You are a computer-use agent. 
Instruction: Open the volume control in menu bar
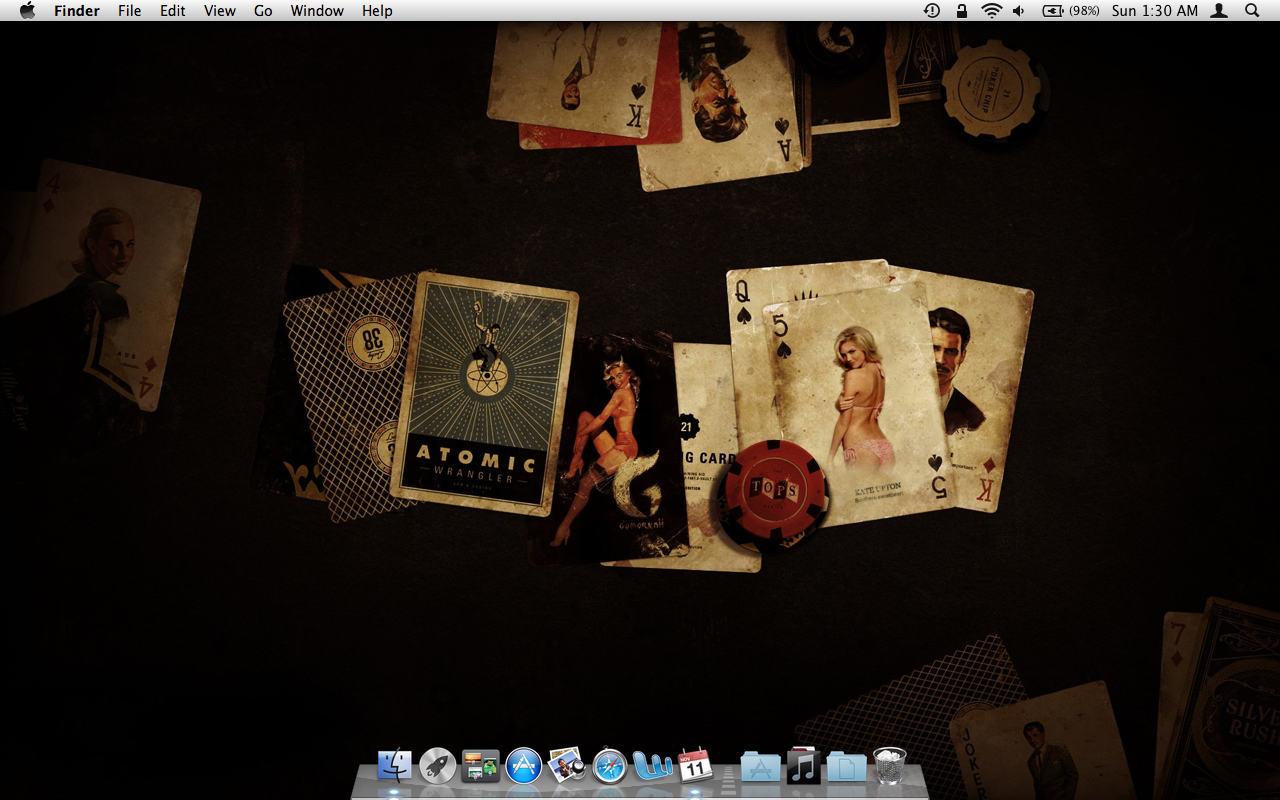pyautogui.click(x=1019, y=11)
